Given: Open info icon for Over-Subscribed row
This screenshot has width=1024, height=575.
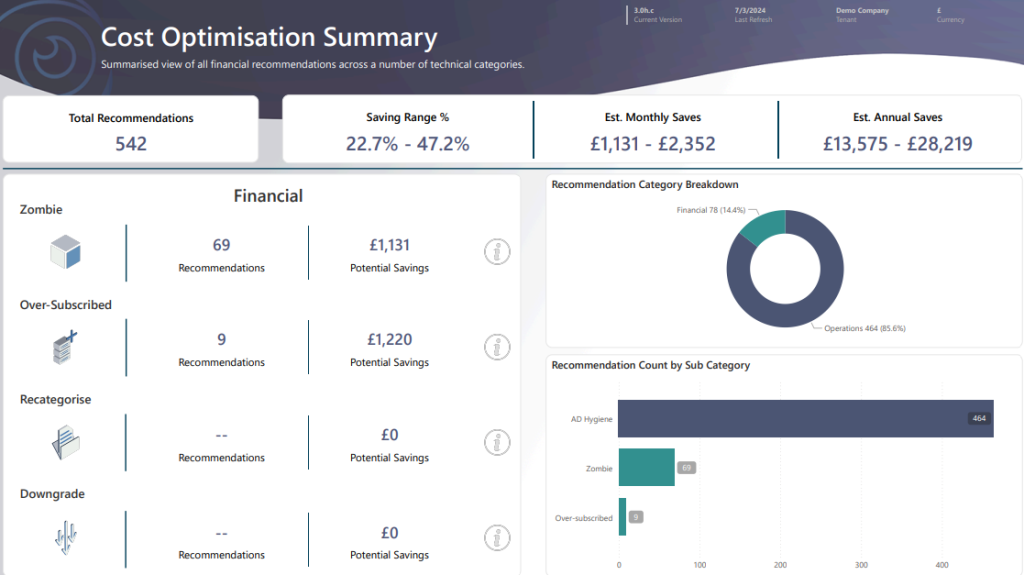Looking at the screenshot, I should pyautogui.click(x=497, y=347).
